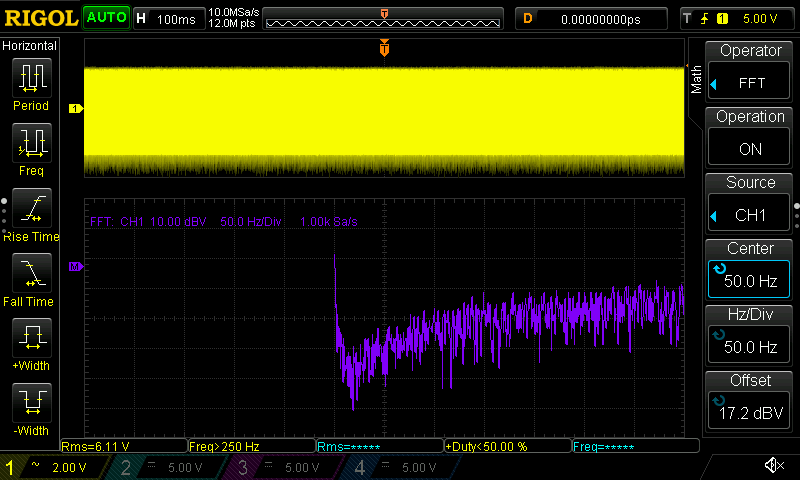The height and width of the screenshot is (480, 800).
Task: Select the Period measurement icon
Action: [30, 80]
